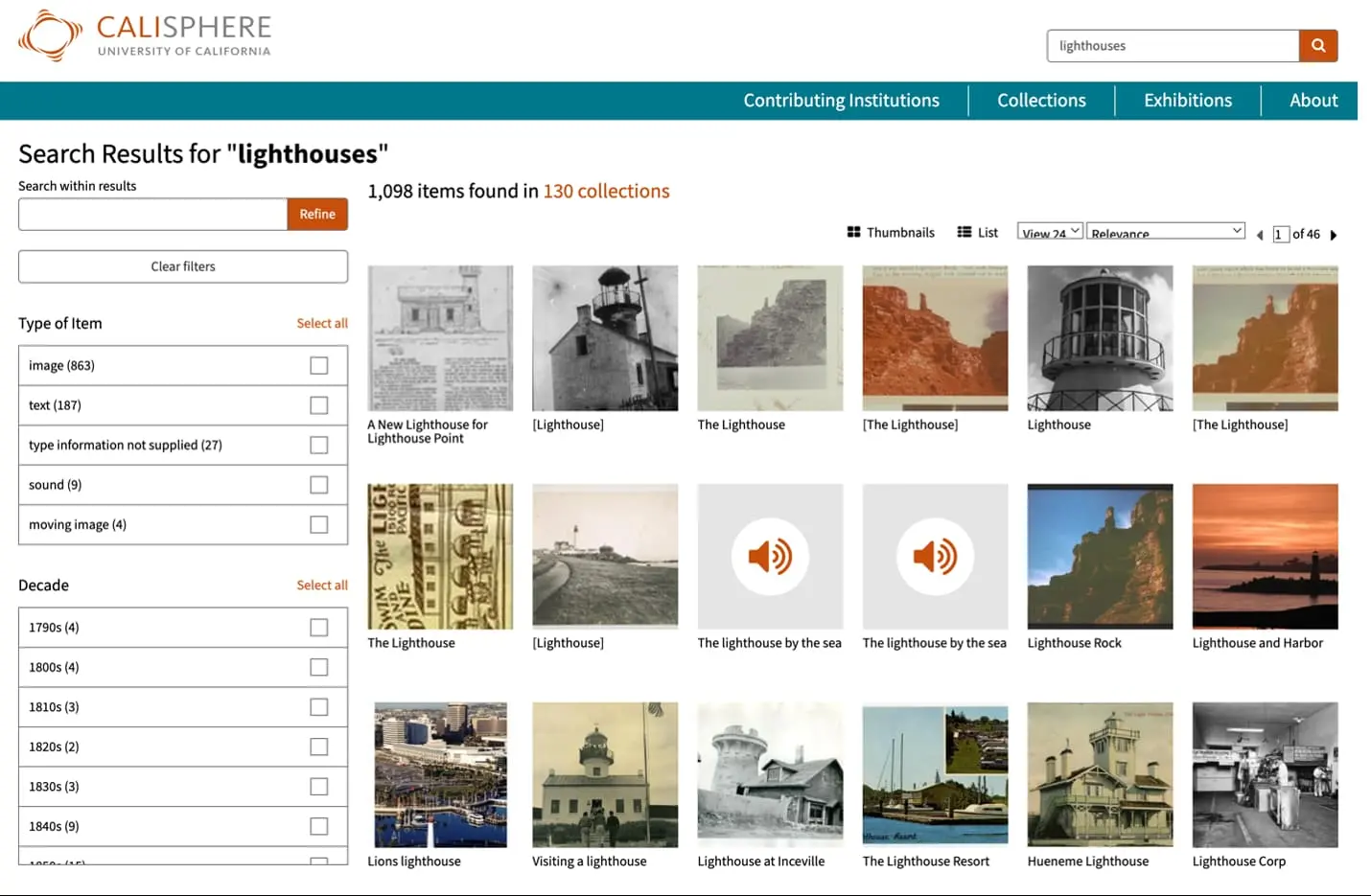Open 'Hueneme Lighthouse' thumbnail
Screen dimensions: 1371x896
coord(1100,774)
